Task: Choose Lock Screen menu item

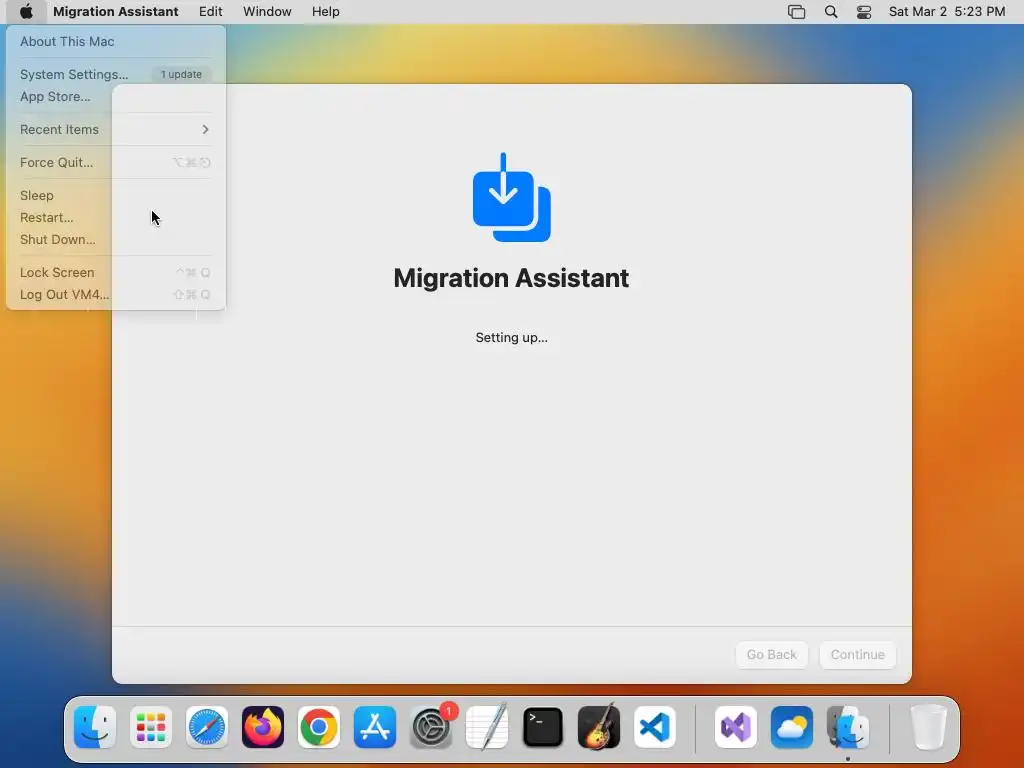Action: pyautogui.click(x=116, y=272)
